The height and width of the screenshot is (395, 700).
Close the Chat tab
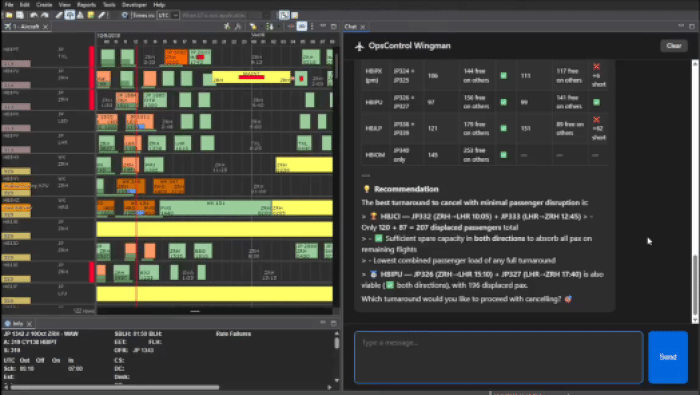[x=362, y=27]
